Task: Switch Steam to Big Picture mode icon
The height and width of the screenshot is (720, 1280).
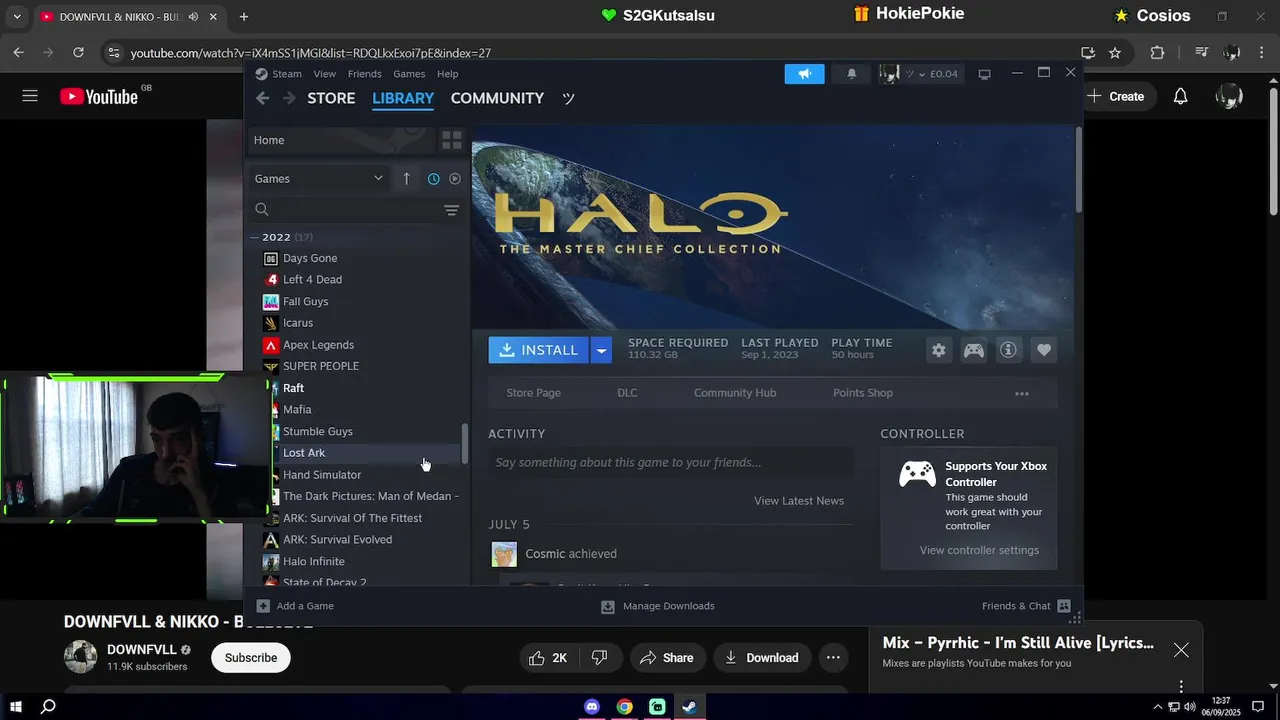Action: coord(984,74)
